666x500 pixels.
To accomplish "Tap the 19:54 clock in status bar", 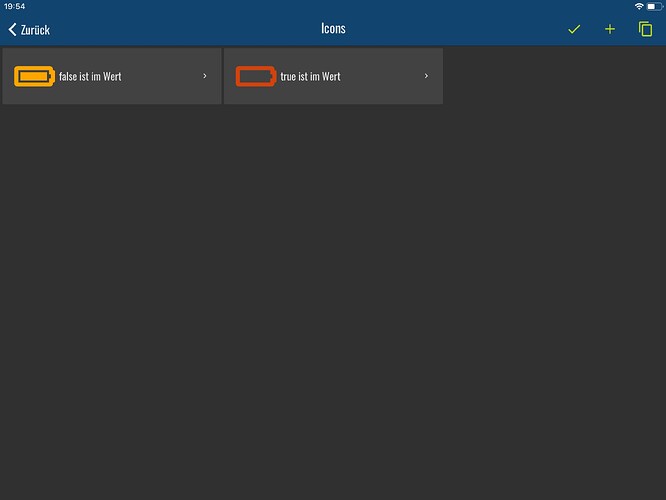I will coord(15,6).
